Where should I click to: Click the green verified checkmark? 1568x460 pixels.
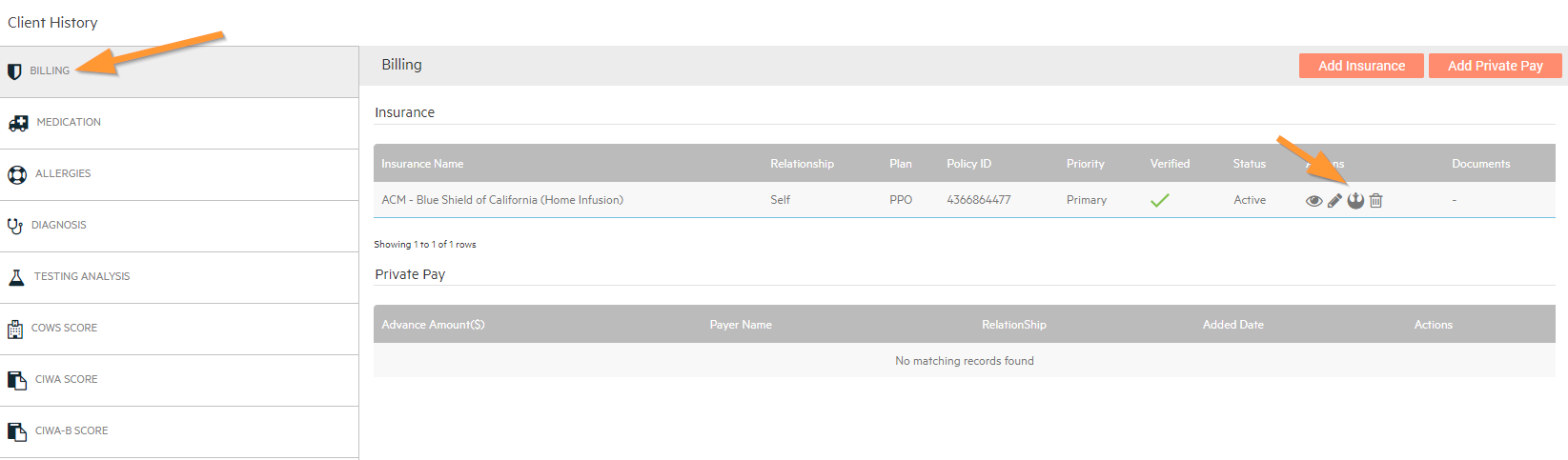1160,200
